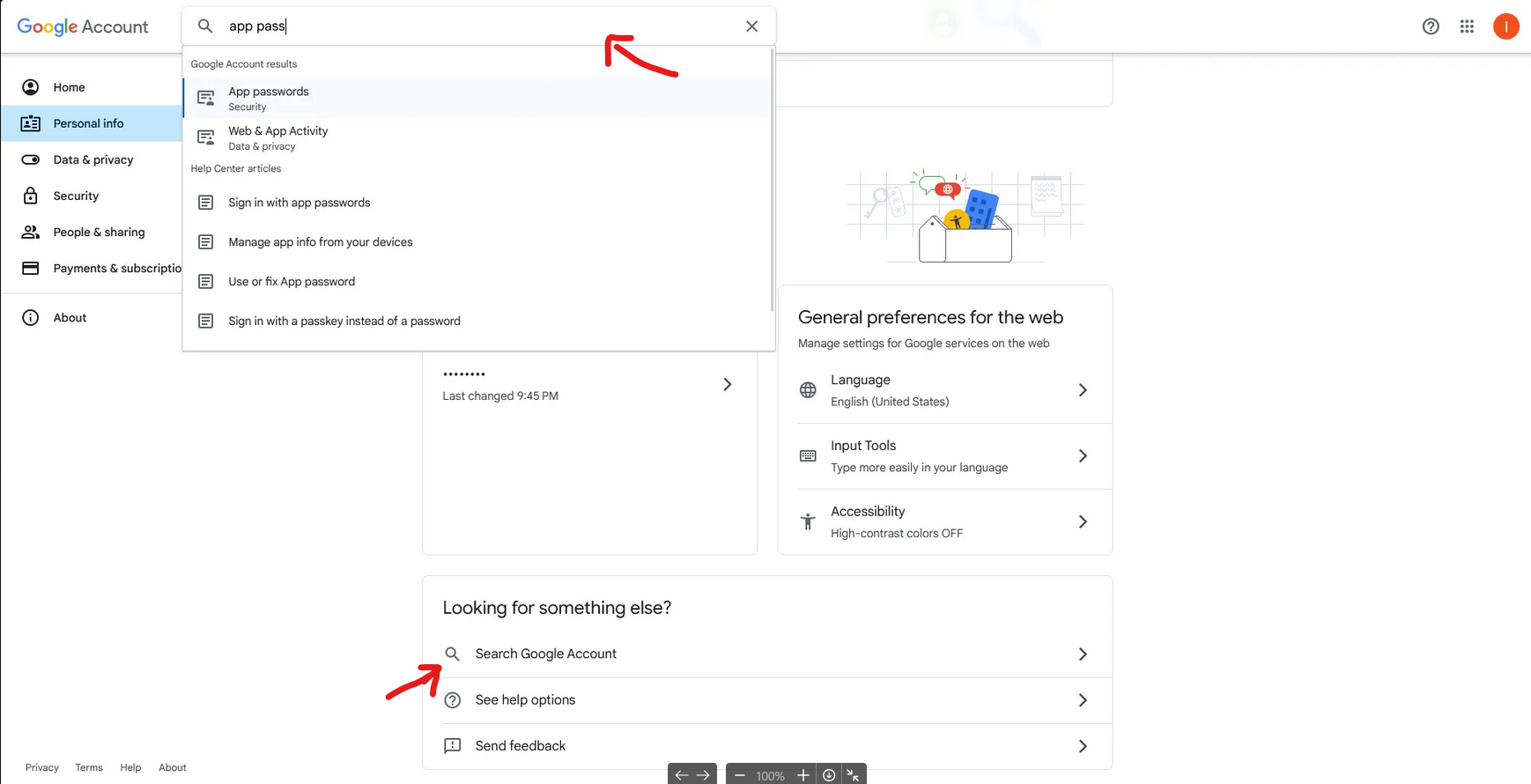Click the magnifier icon in search bar

pyautogui.click(x=205, y=26)
